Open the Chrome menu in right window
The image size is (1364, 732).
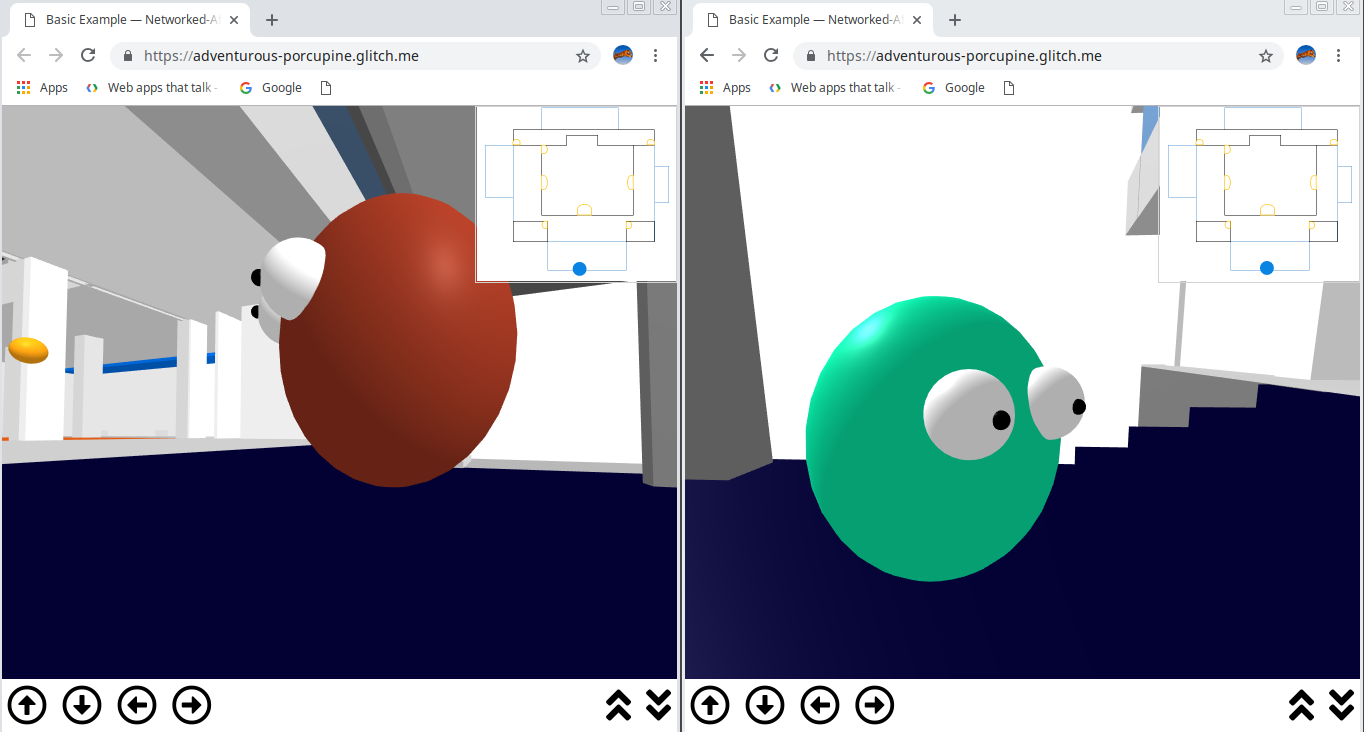click(x=1339, y=56)
